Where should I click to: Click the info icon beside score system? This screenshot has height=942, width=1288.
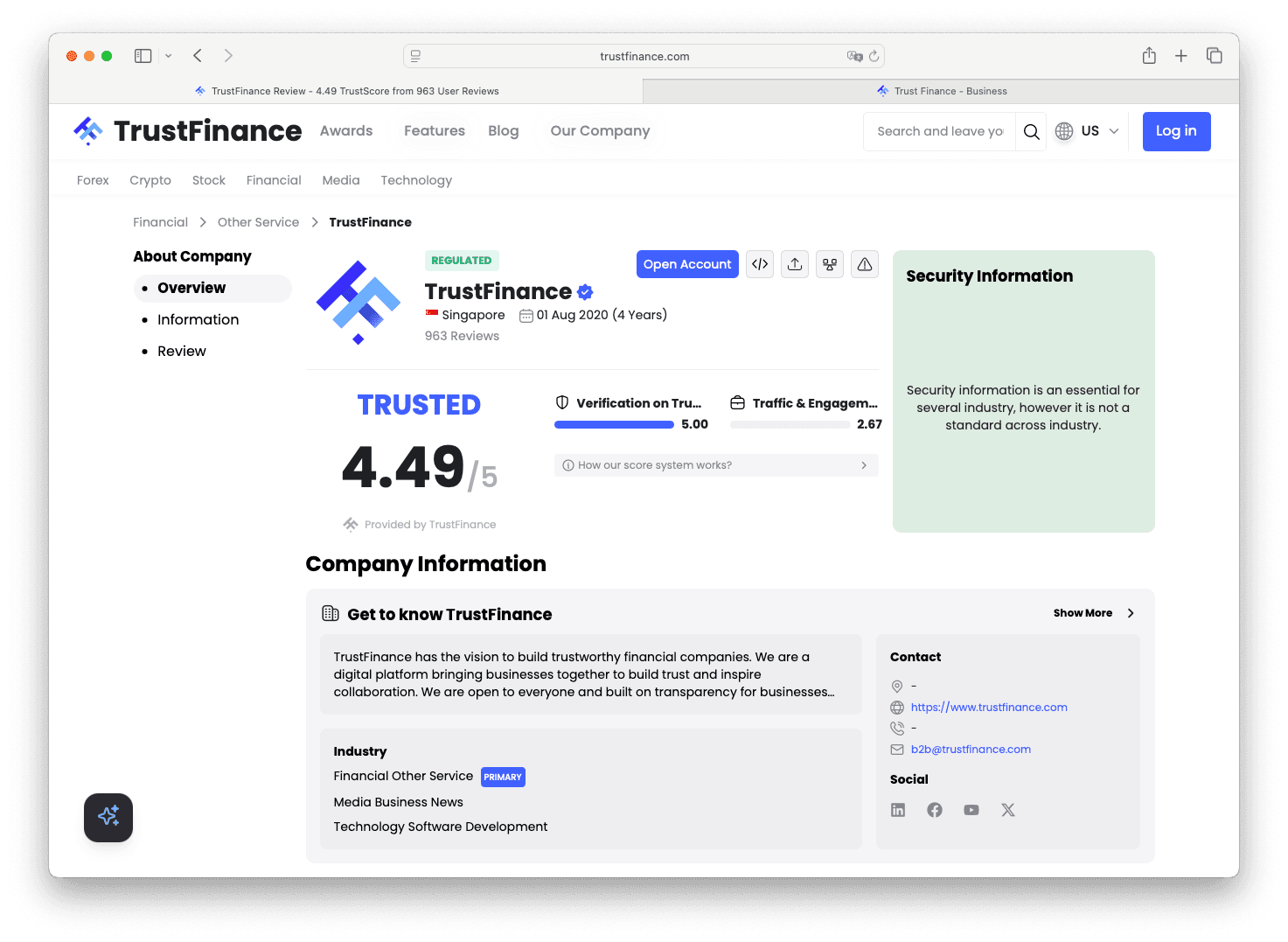point(568,465)
